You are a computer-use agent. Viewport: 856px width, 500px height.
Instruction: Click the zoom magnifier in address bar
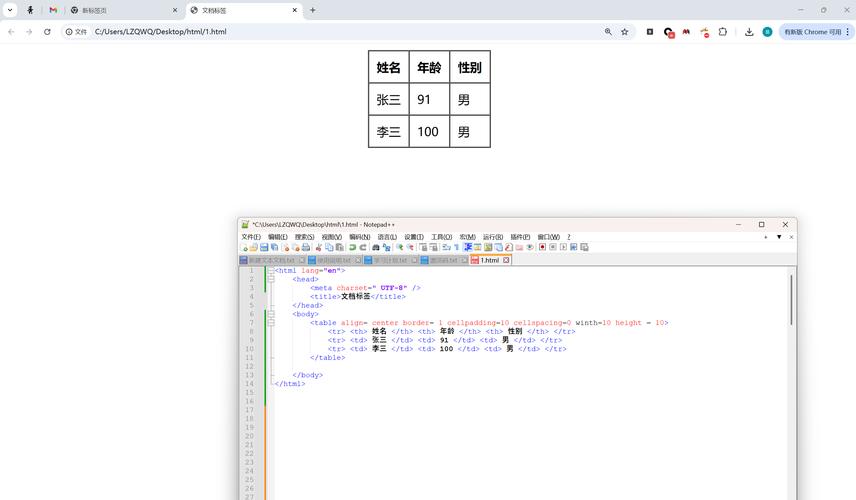pos(608,32)
